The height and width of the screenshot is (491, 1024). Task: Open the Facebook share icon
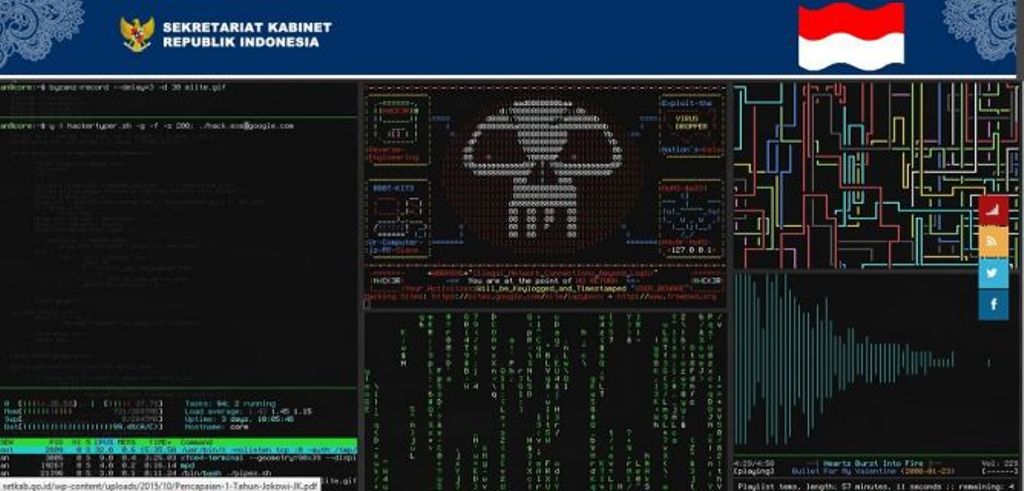[x=993, y=303]
